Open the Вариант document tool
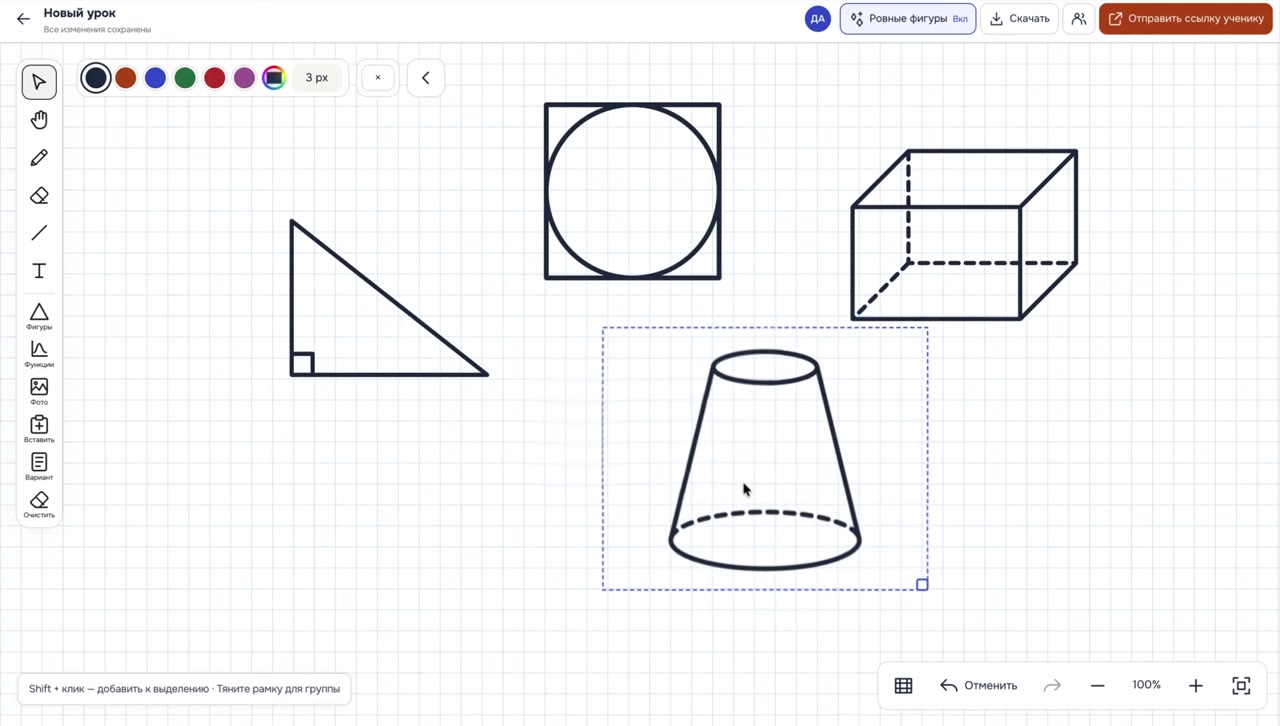Viewport: 1280px width, 726px height. [39, 466]
